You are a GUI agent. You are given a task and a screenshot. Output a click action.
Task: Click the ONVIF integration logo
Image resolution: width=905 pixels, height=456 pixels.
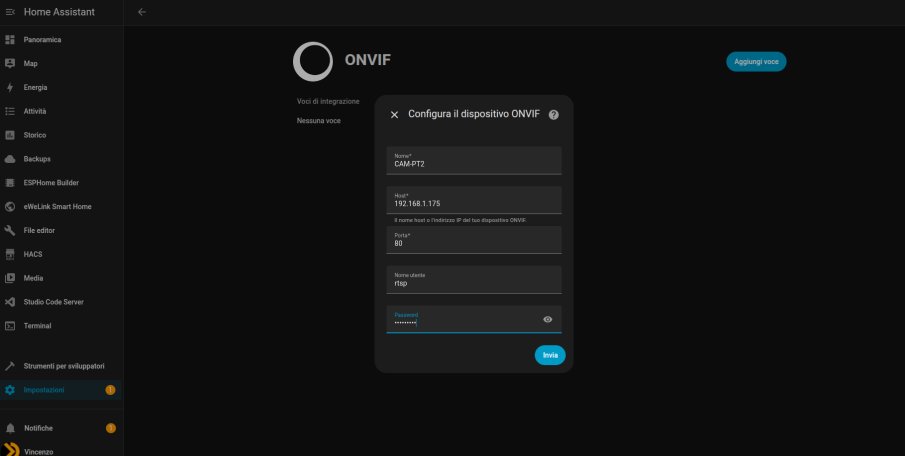(313, 61)
